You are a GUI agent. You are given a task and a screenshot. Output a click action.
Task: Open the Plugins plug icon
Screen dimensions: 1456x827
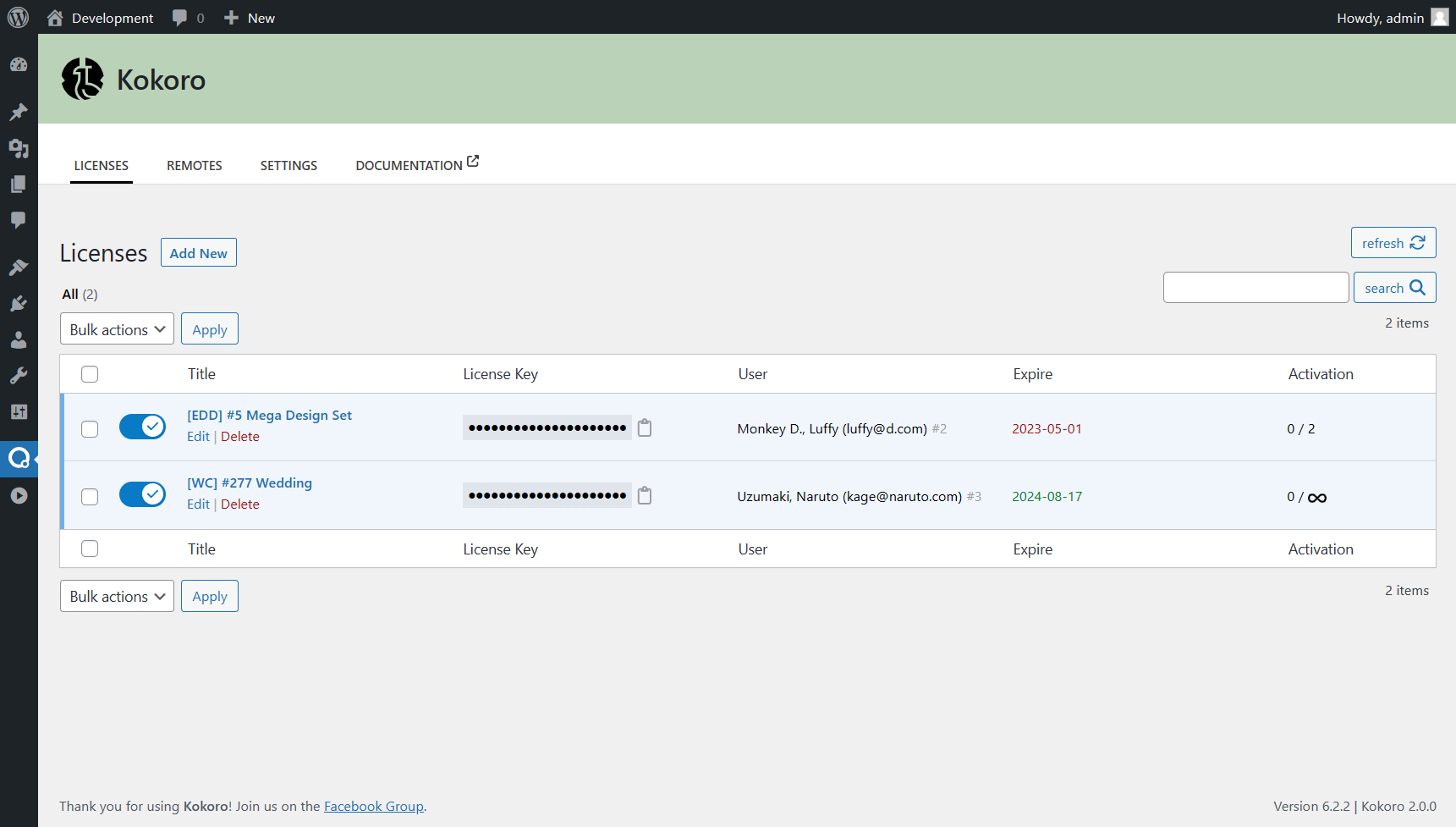pos(19,303)
